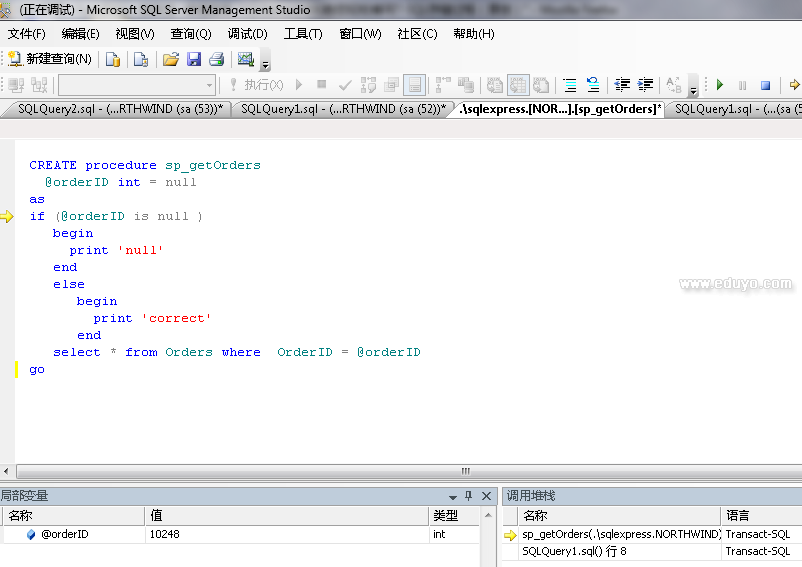Continue debugging with the green play icon
This screenshot has height=567, width=802.
click(720, 85)
